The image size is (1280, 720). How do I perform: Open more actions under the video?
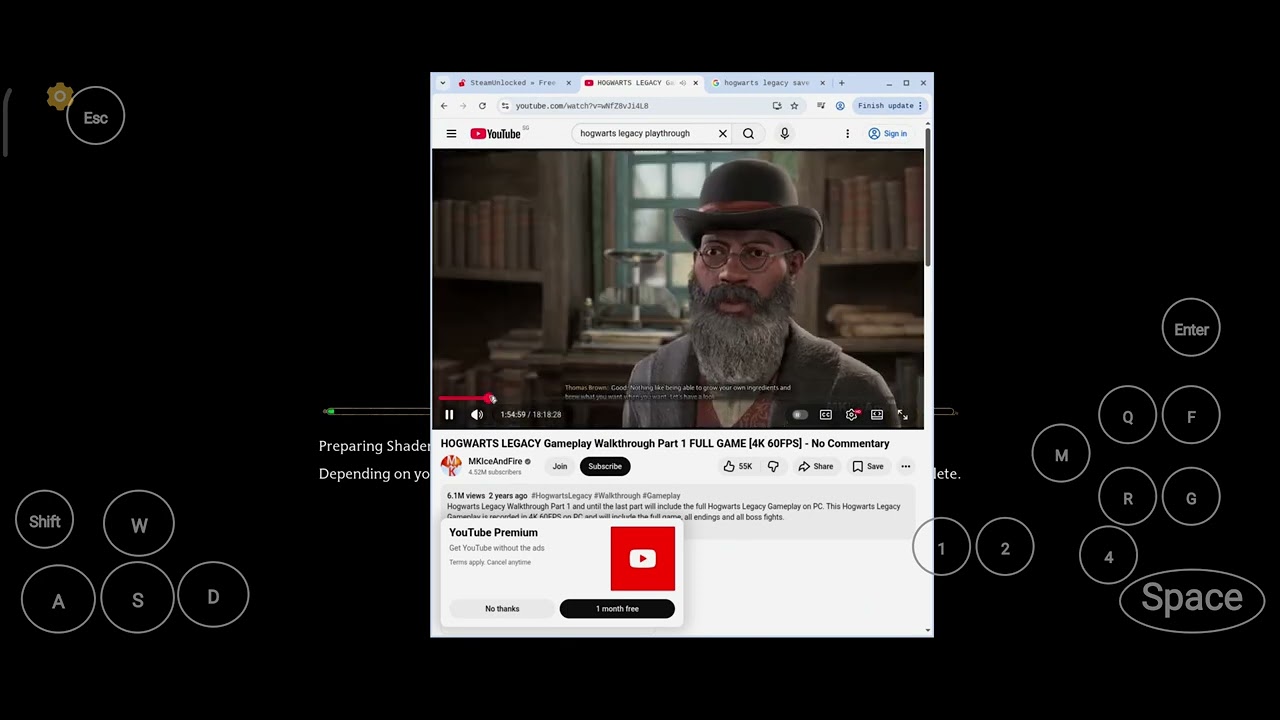[906, 467]
